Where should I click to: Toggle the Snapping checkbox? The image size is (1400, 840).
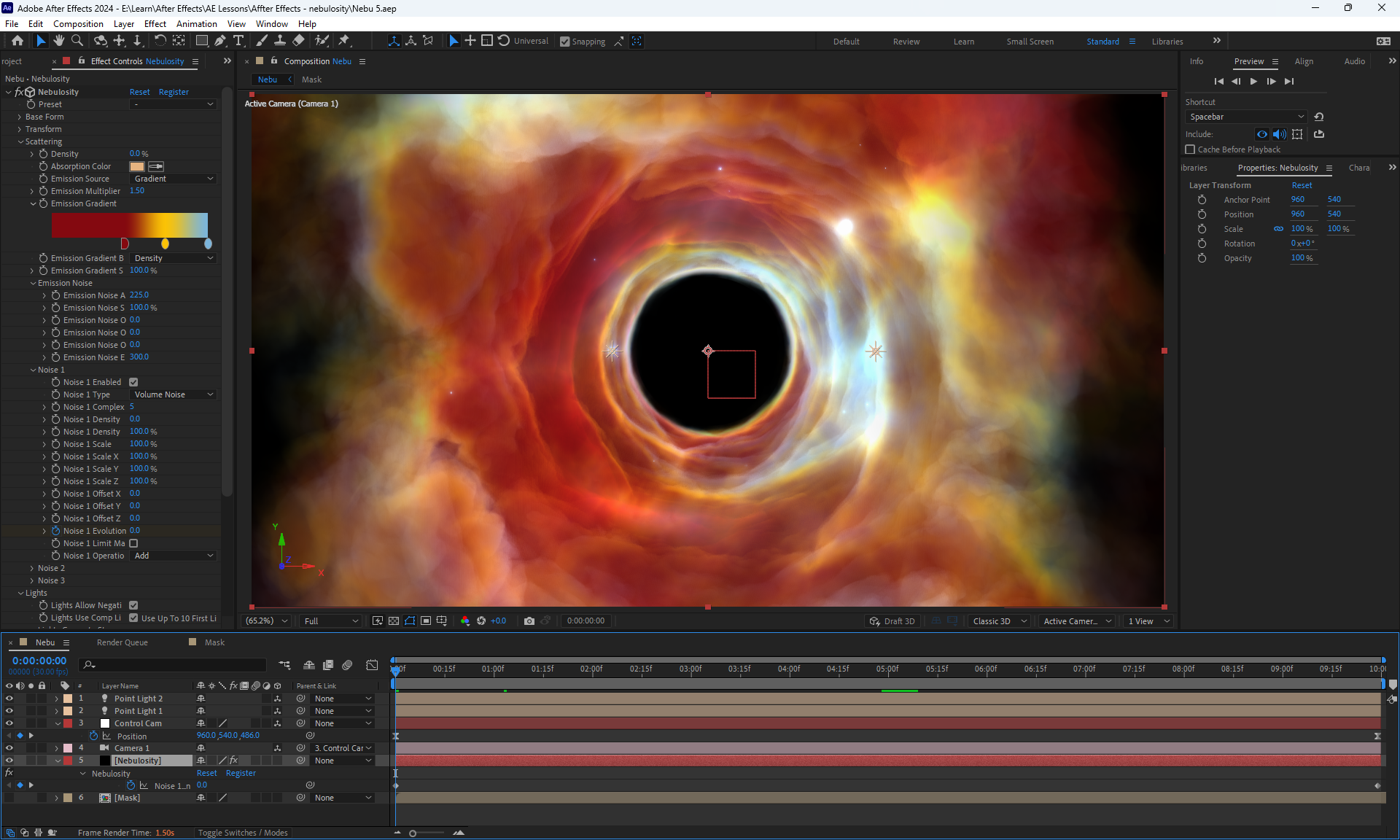pyautogui.click(x=565, y=42)
